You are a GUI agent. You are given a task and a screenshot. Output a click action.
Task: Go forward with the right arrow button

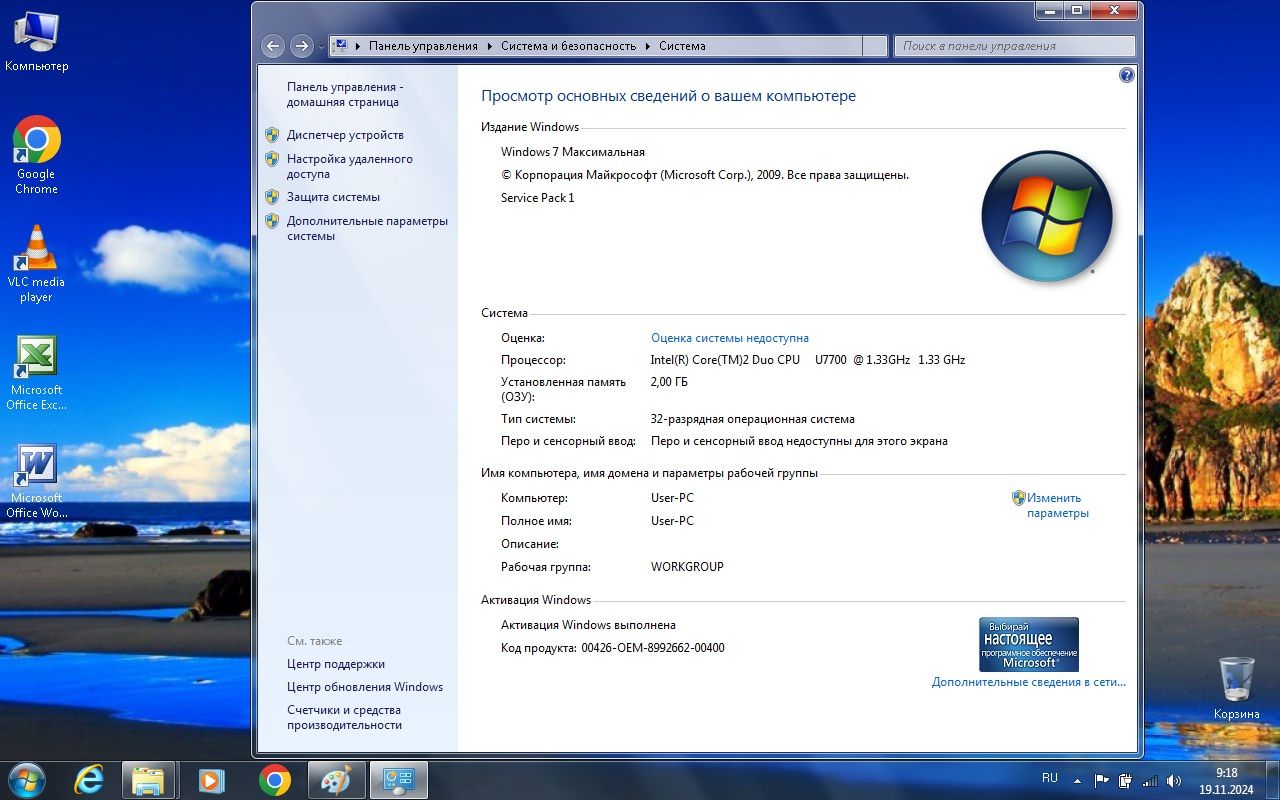[301, 46]
